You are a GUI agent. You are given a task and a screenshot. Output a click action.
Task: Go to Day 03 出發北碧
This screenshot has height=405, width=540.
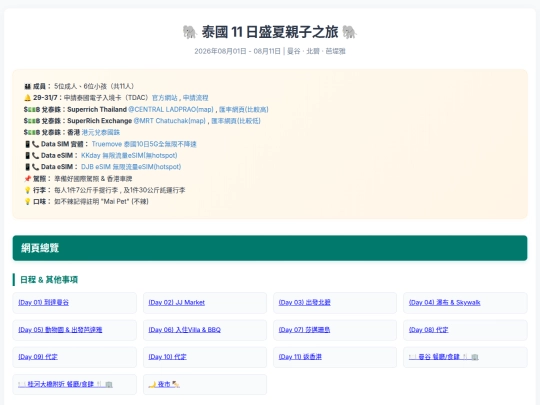point(304,302)
